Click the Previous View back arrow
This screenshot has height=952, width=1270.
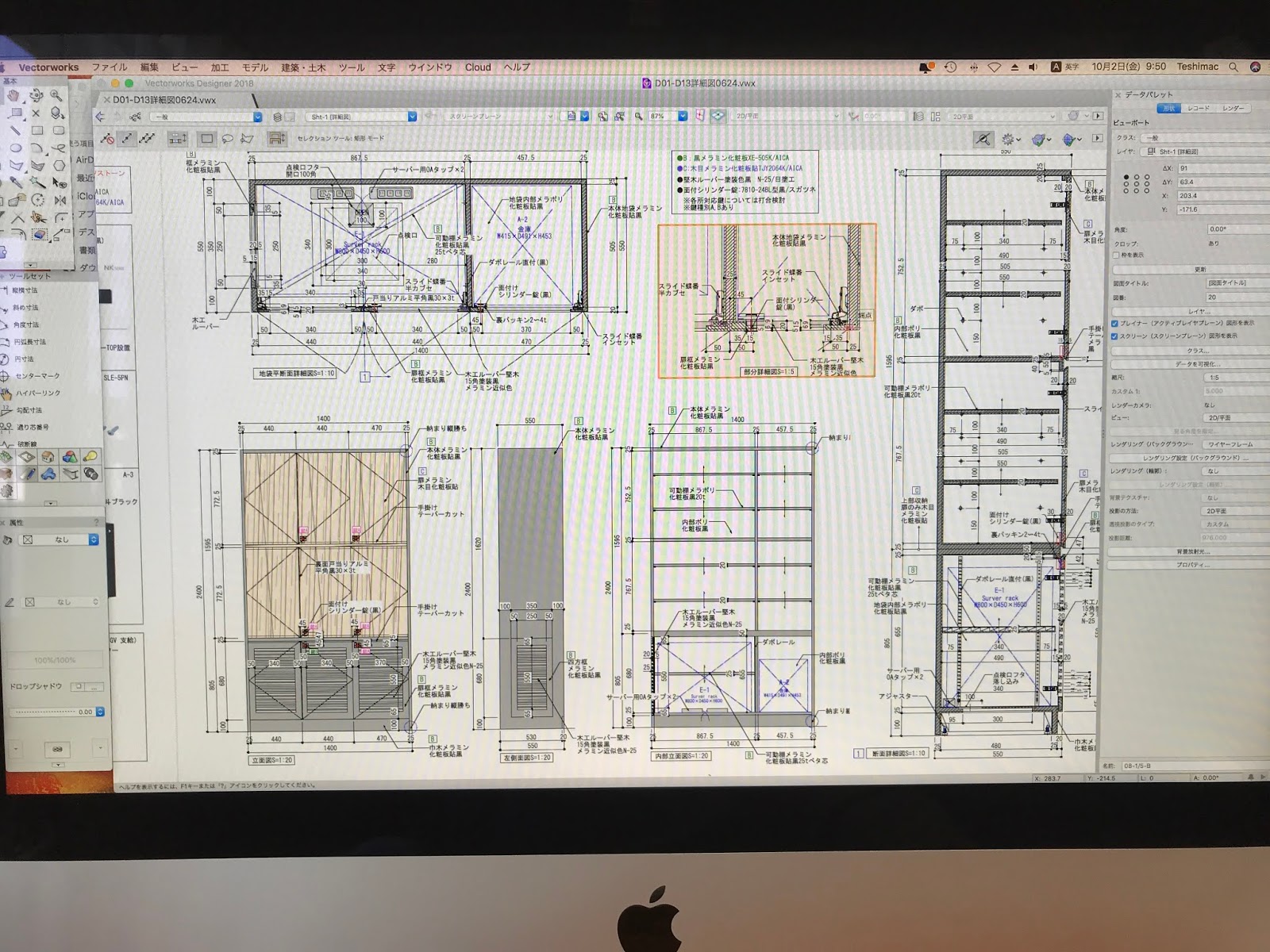tap(100, 117)
